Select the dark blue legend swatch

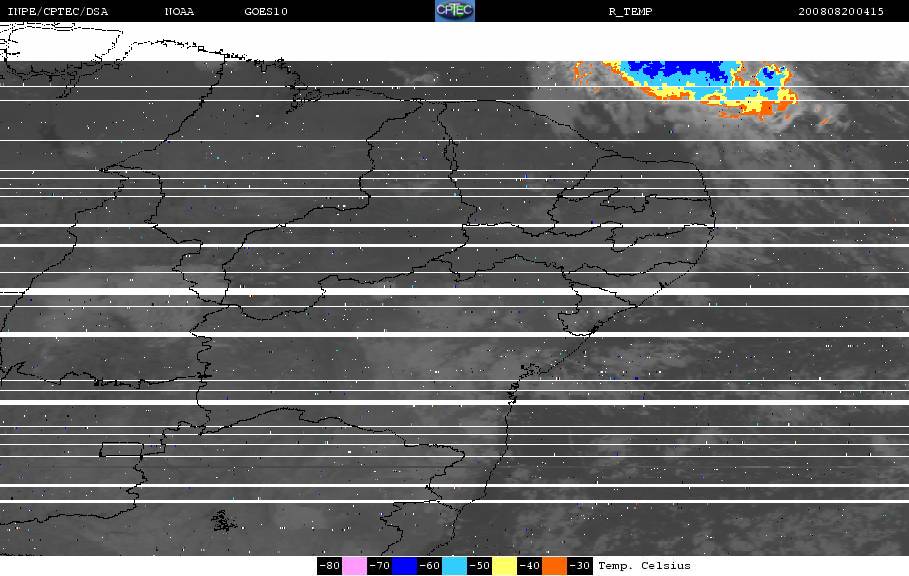pos(405,566)
